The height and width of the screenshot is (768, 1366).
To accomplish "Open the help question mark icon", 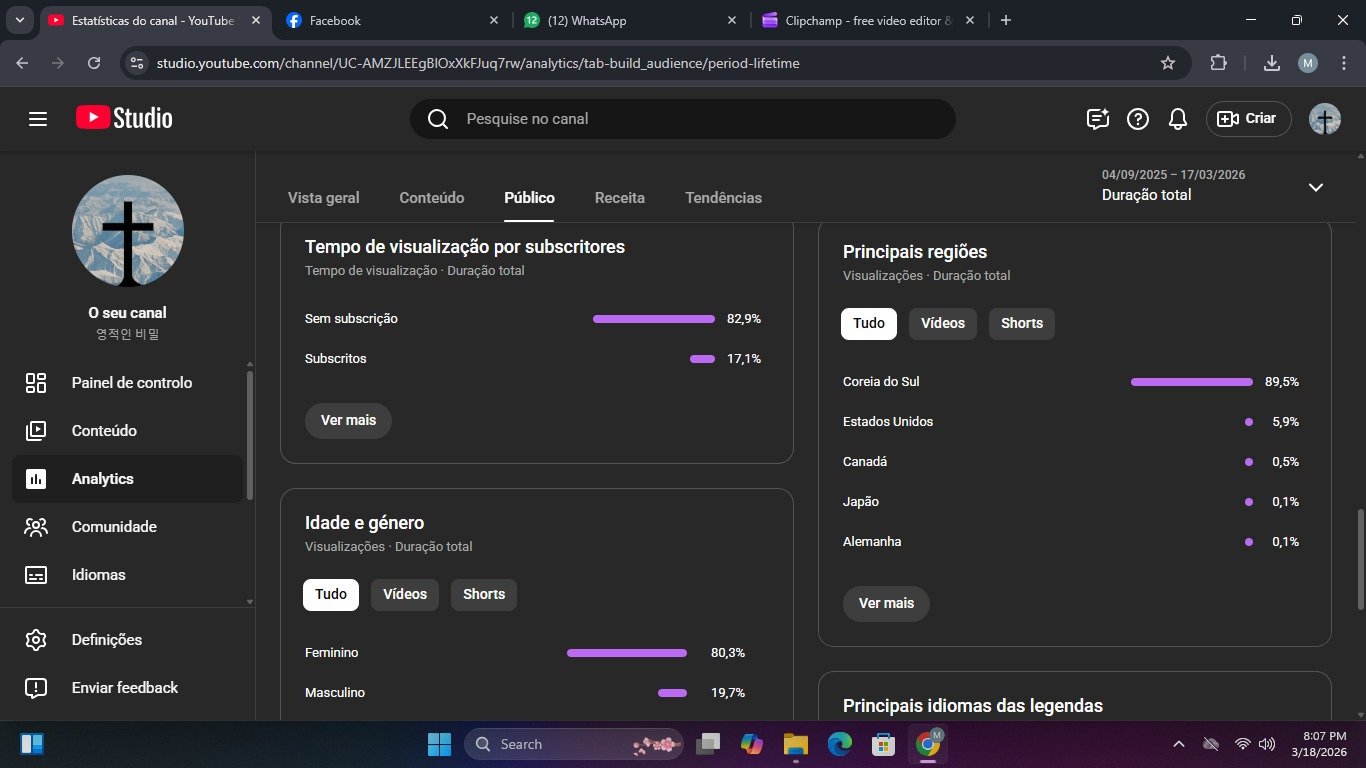I will (x=1138, y=119).
